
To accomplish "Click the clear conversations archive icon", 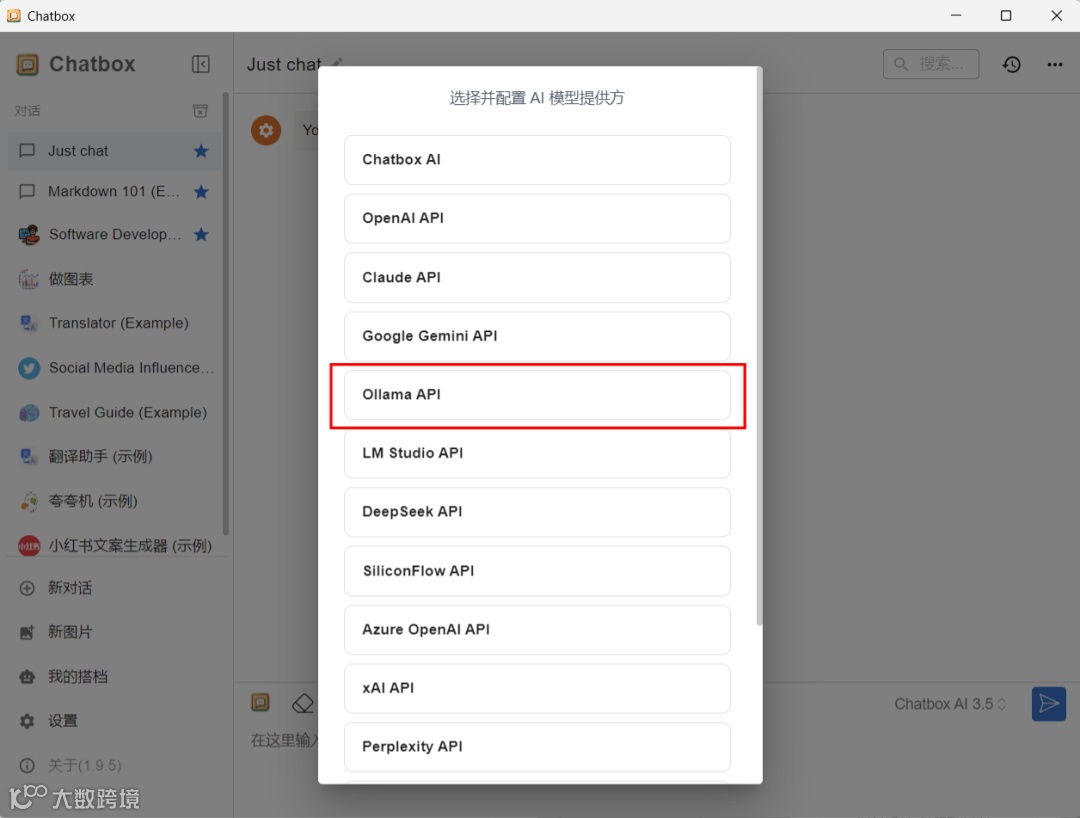I will (200, 111).
